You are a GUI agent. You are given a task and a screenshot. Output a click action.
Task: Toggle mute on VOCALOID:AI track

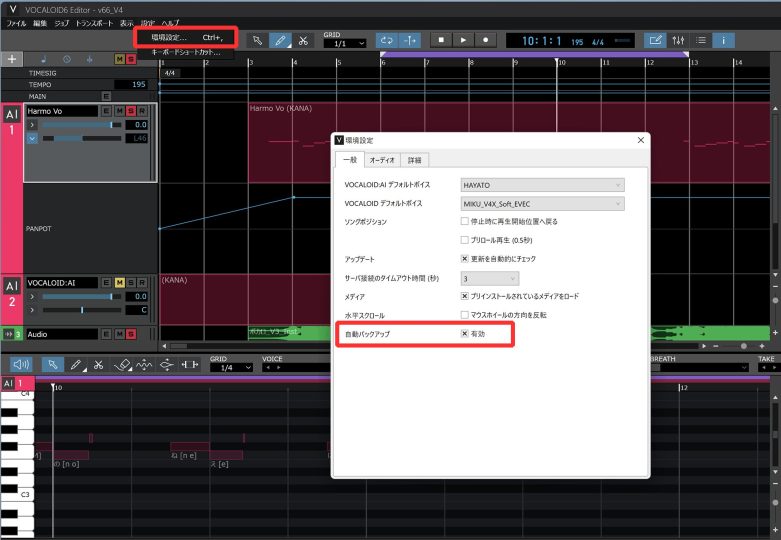120,282
